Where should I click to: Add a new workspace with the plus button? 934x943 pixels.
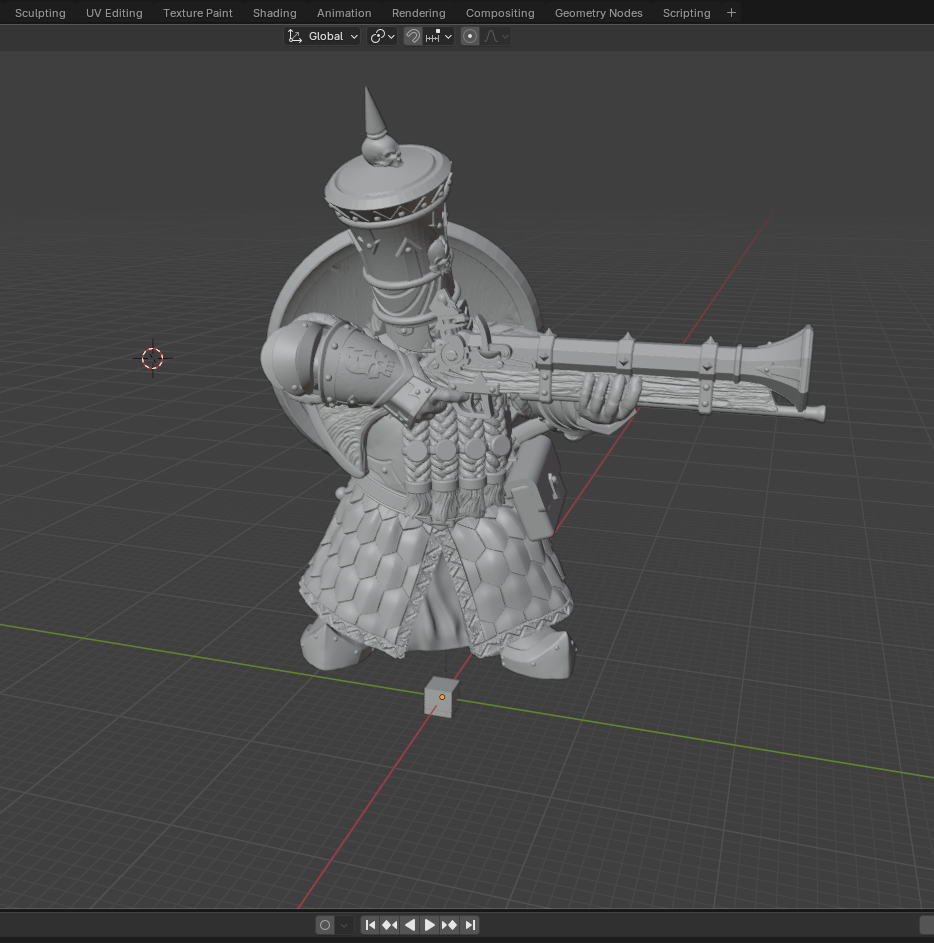coord(731,13)
